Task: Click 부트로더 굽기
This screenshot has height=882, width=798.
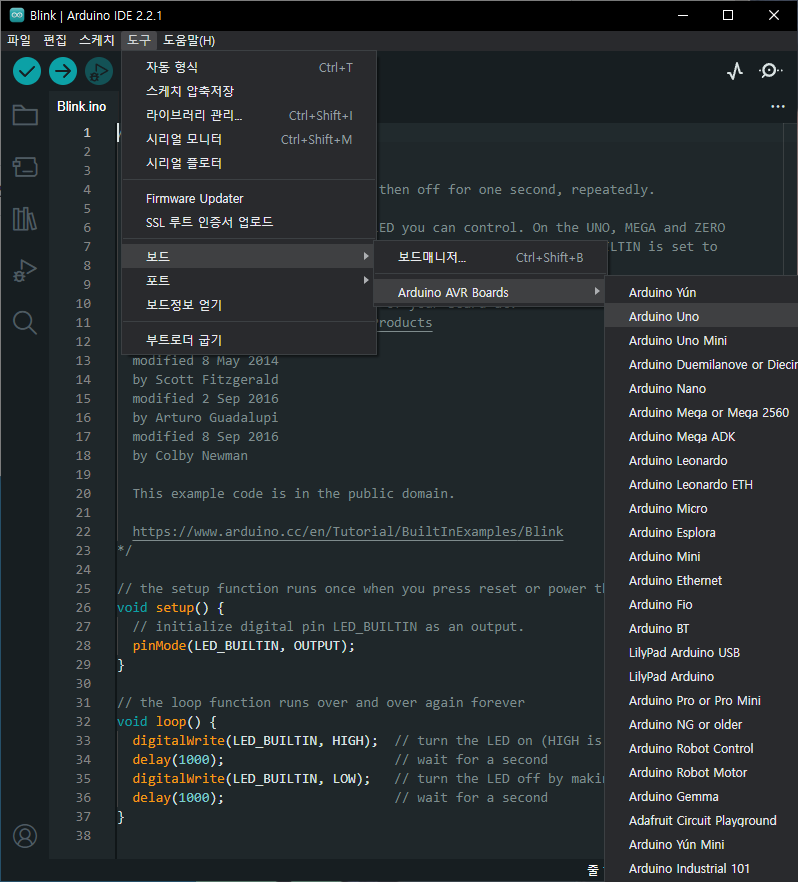Action: pyautogui.click(x=249, y=340)
